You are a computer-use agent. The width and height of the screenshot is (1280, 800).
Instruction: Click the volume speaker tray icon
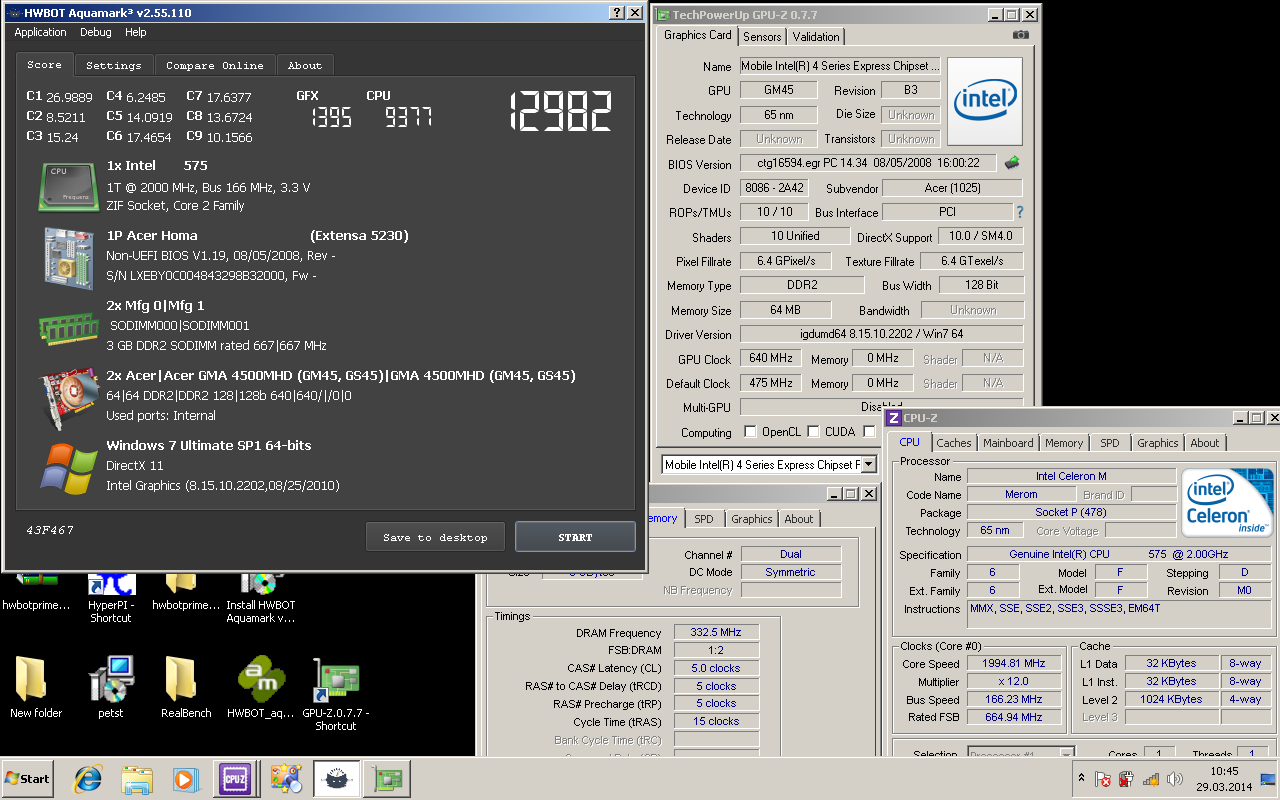pyautogui.click(x=1175, y=779)
